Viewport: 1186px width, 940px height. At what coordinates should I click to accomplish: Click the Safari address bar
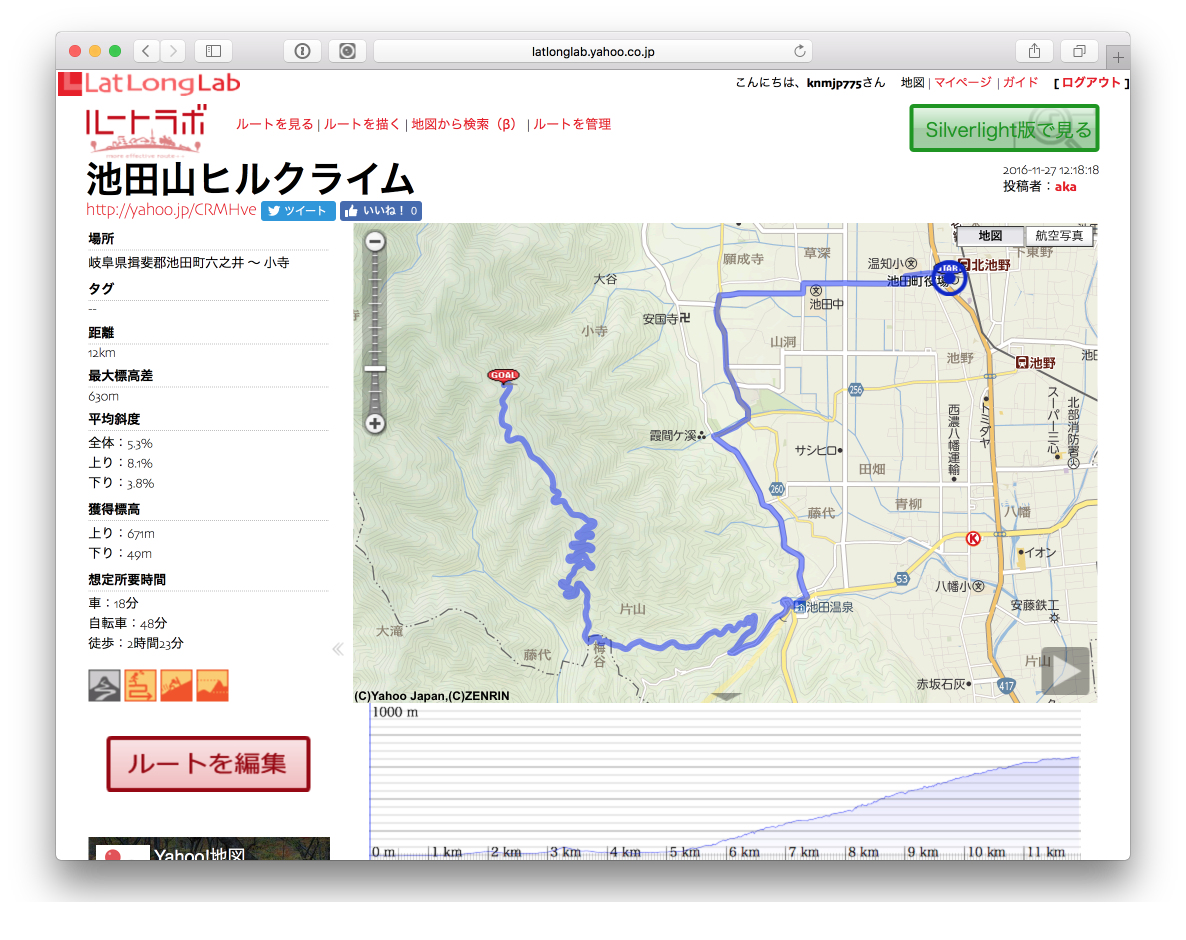[x=592, y=51]
